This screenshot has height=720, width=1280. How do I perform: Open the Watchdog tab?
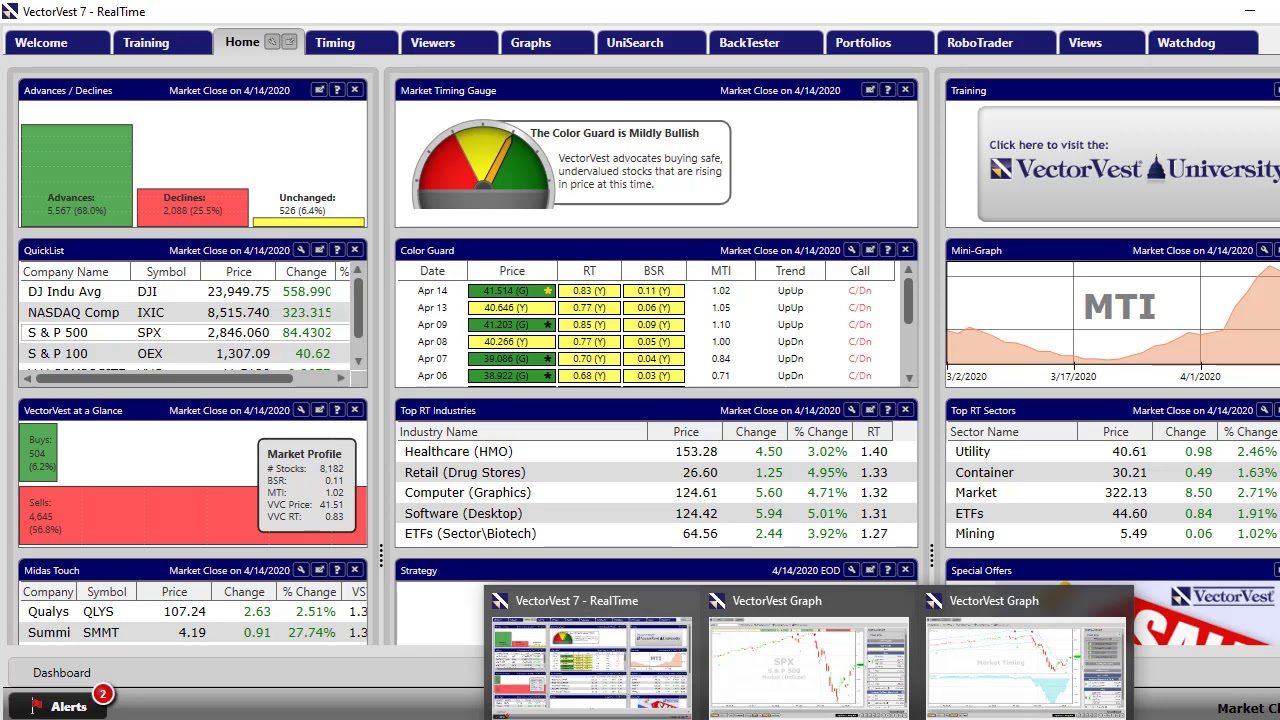[x=1202, y=42]
